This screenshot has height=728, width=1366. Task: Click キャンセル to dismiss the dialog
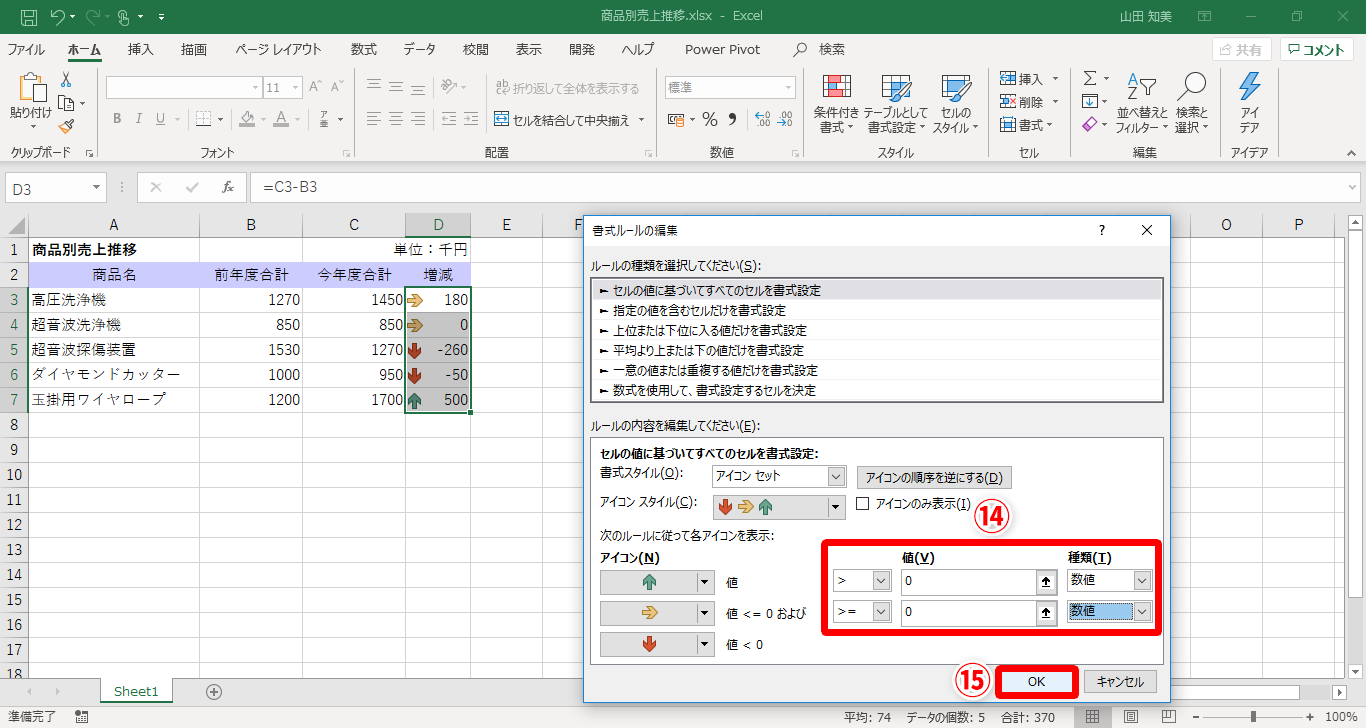[1120, 681]
